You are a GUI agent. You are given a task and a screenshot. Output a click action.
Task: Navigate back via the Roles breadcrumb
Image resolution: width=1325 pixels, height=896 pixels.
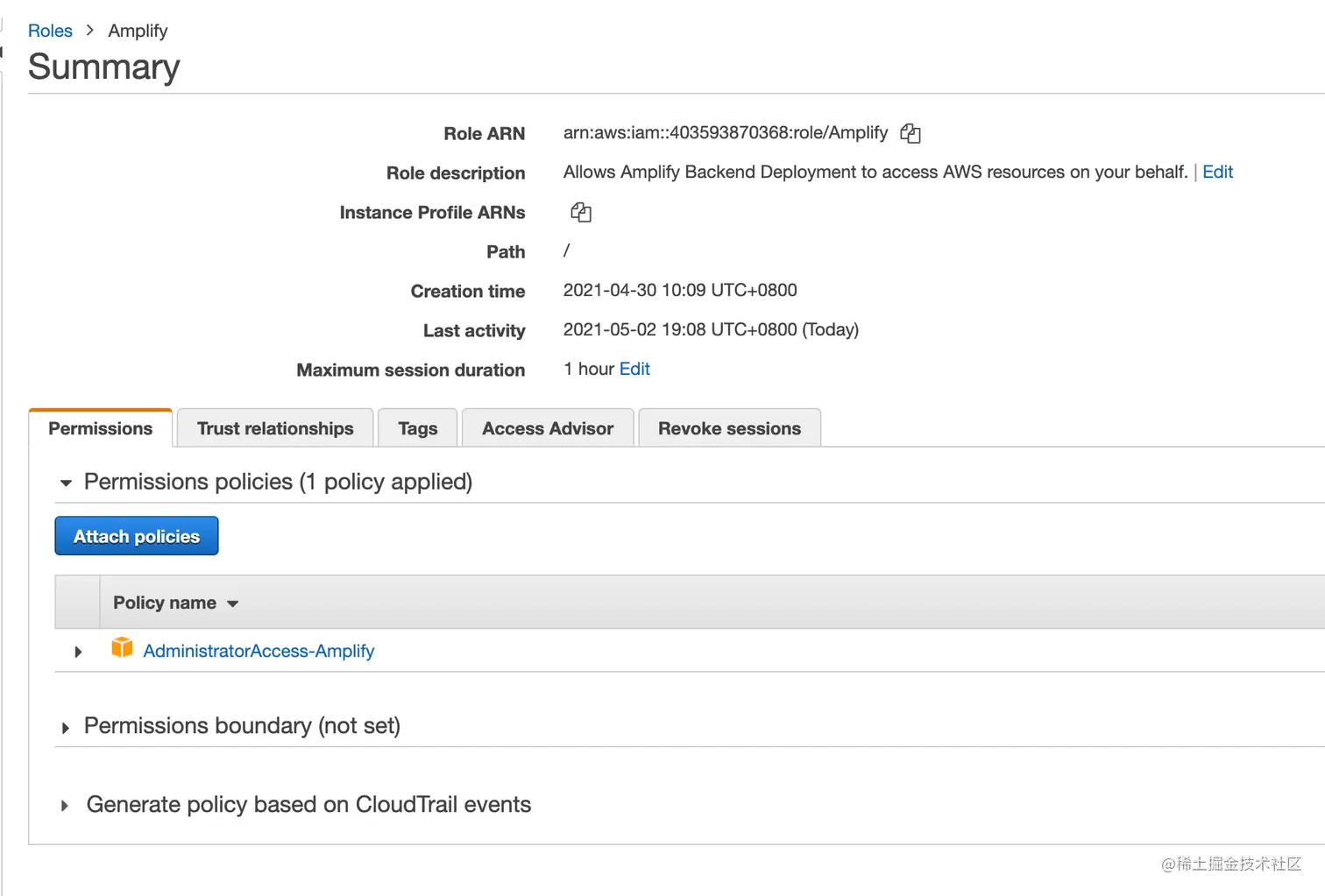tap(50, 30)
